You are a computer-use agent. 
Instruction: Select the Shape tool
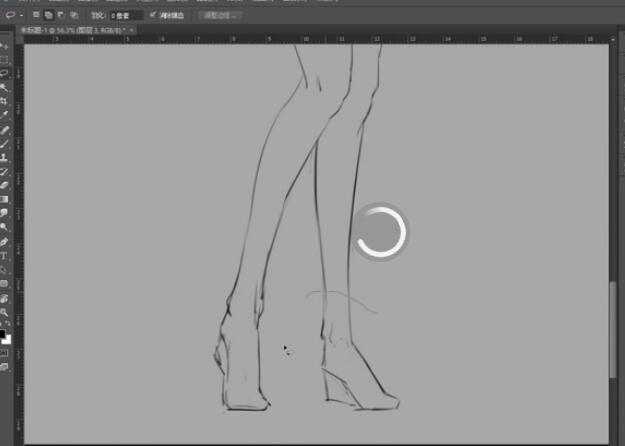pyautogui.click(x=4, y=283)
